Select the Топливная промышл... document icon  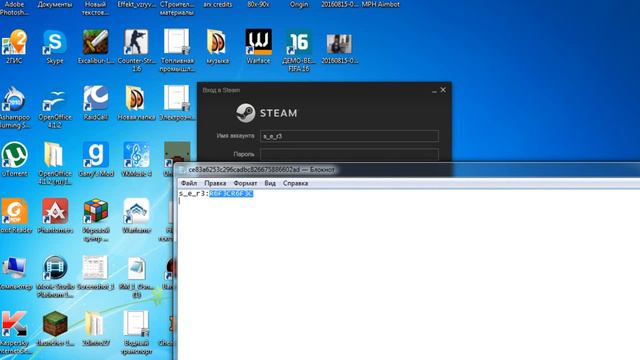pos(177,42)
